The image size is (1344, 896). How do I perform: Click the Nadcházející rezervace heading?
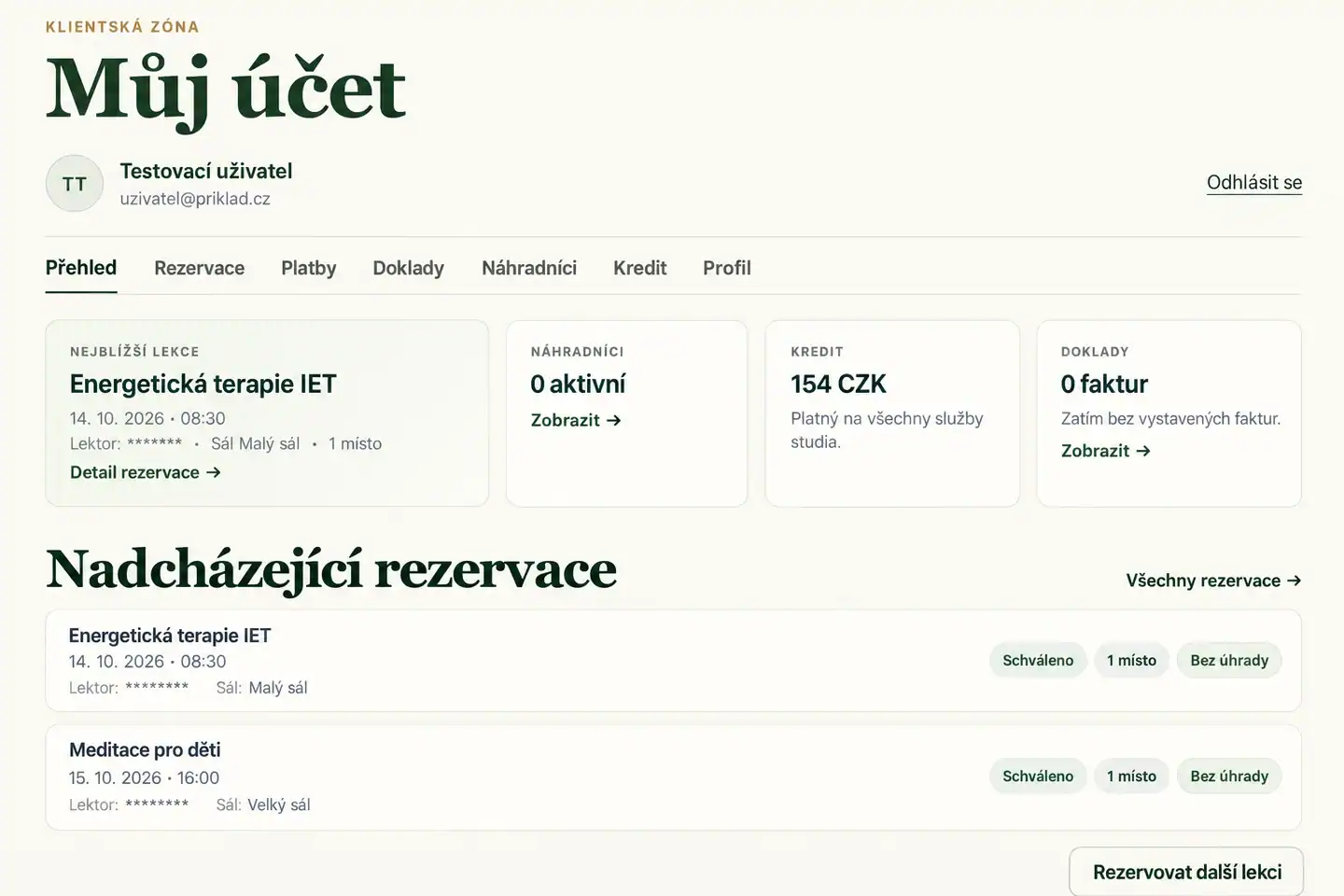[x=331, y=569]
